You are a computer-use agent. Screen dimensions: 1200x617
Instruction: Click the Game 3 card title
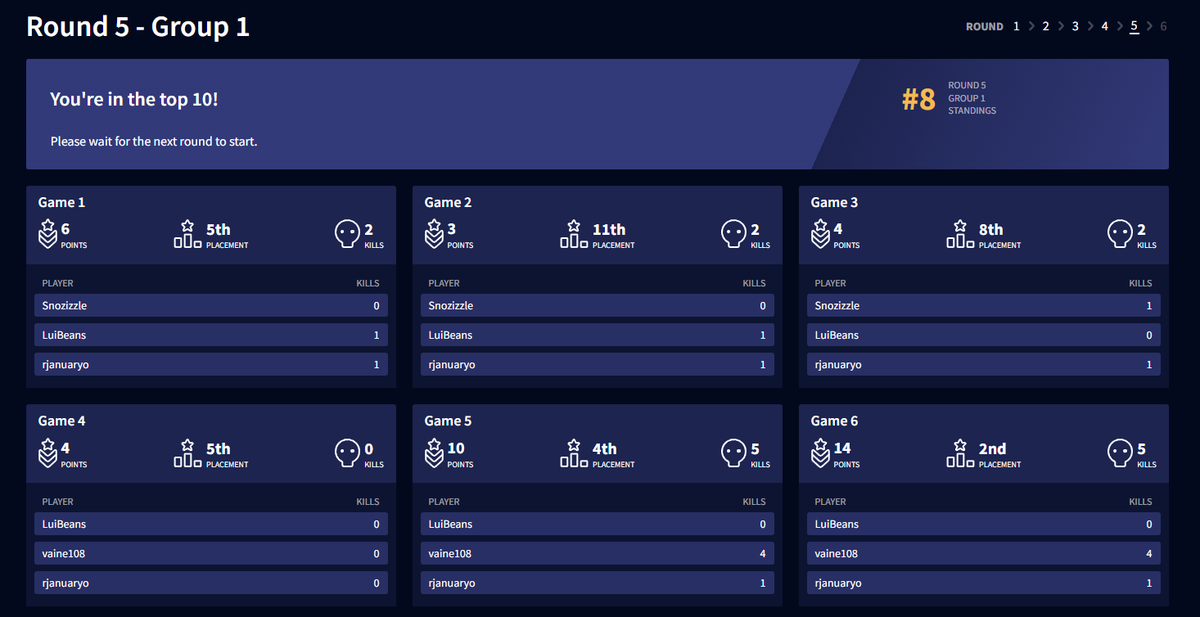tap(835, 202)
